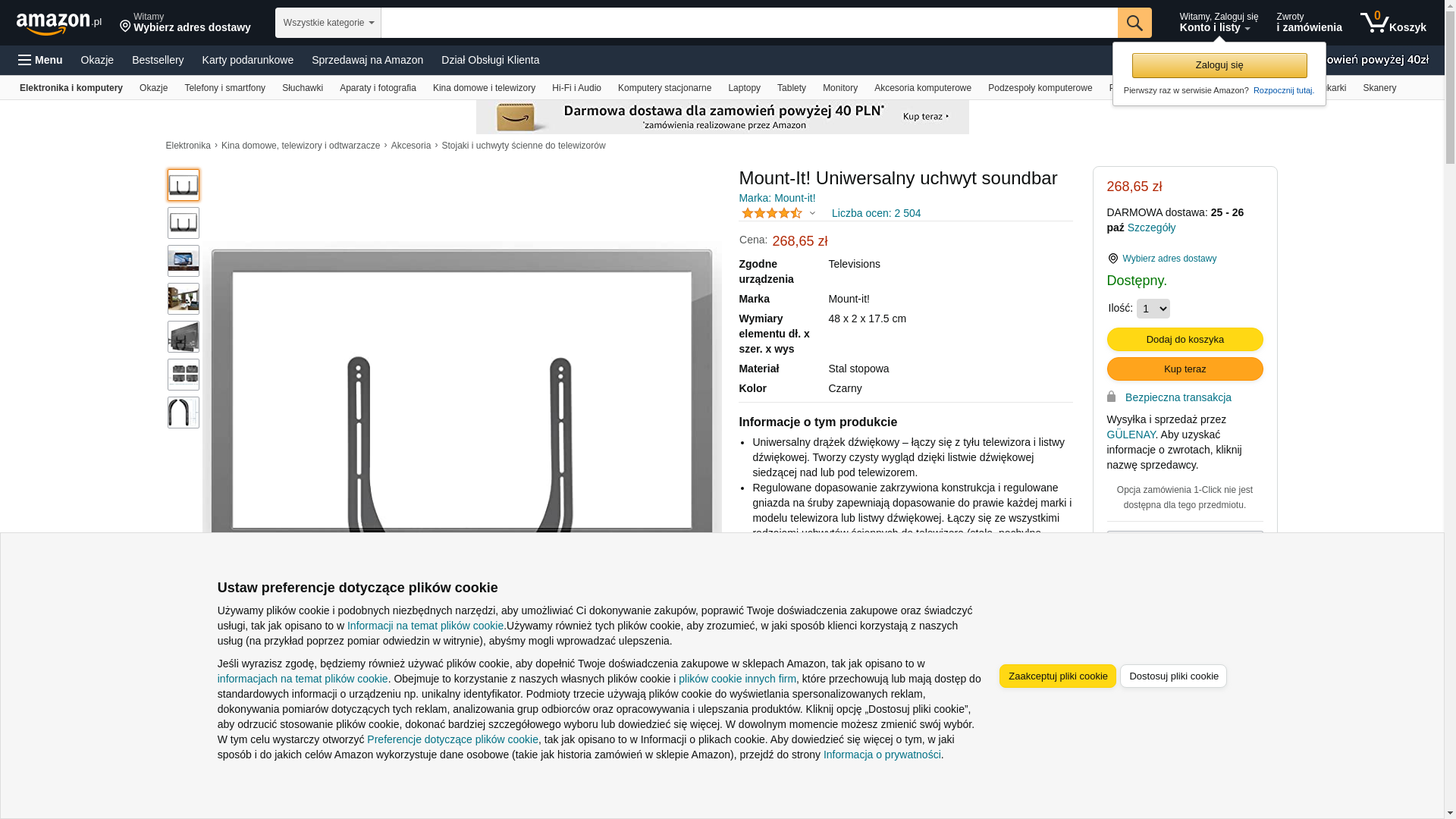The image size is (1456, 819).
Task: Open the seller GÜLENAY link
Action: (1131, 435)
